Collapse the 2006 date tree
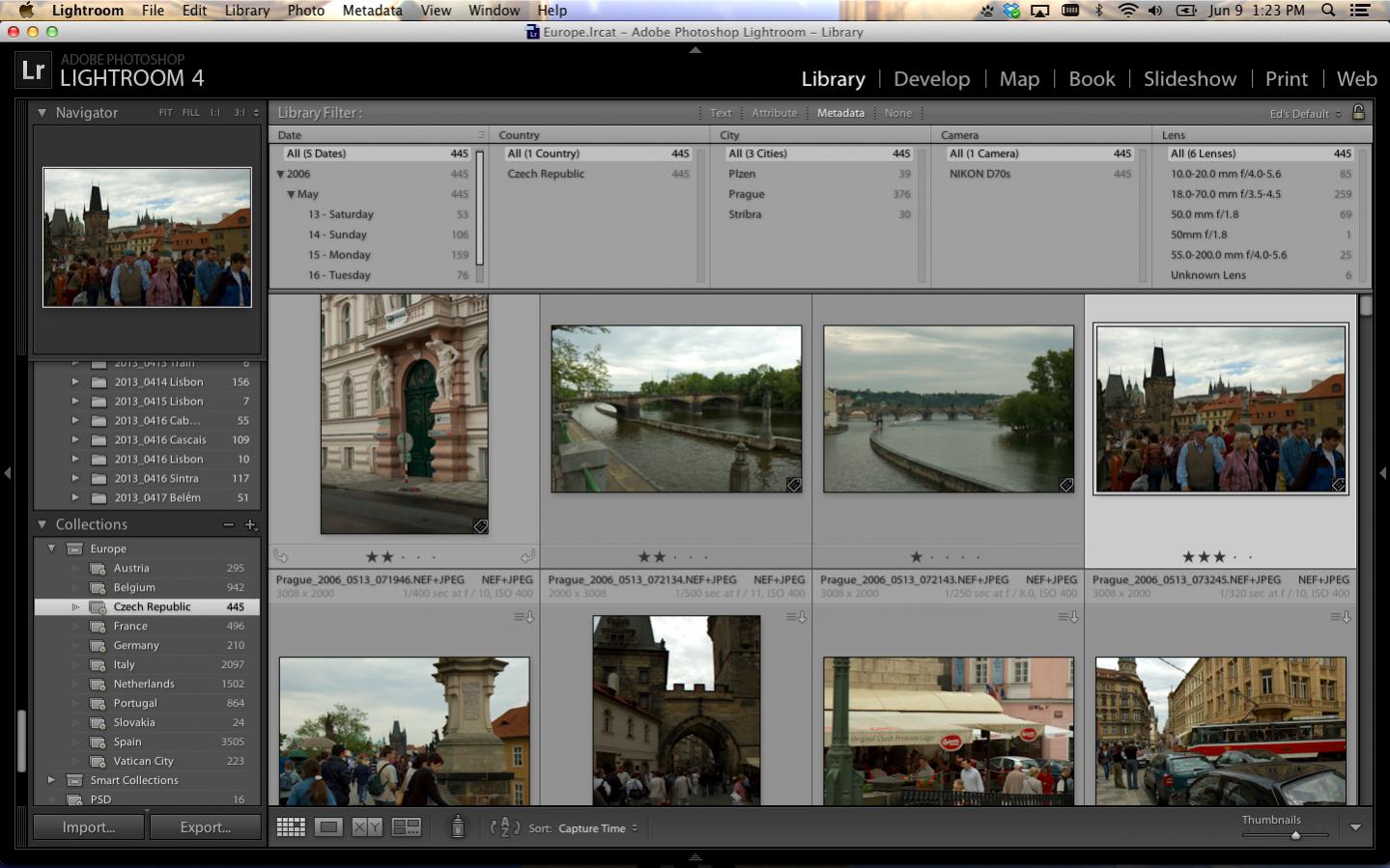This screenshot has height=868, width=1390. (281, 175)
